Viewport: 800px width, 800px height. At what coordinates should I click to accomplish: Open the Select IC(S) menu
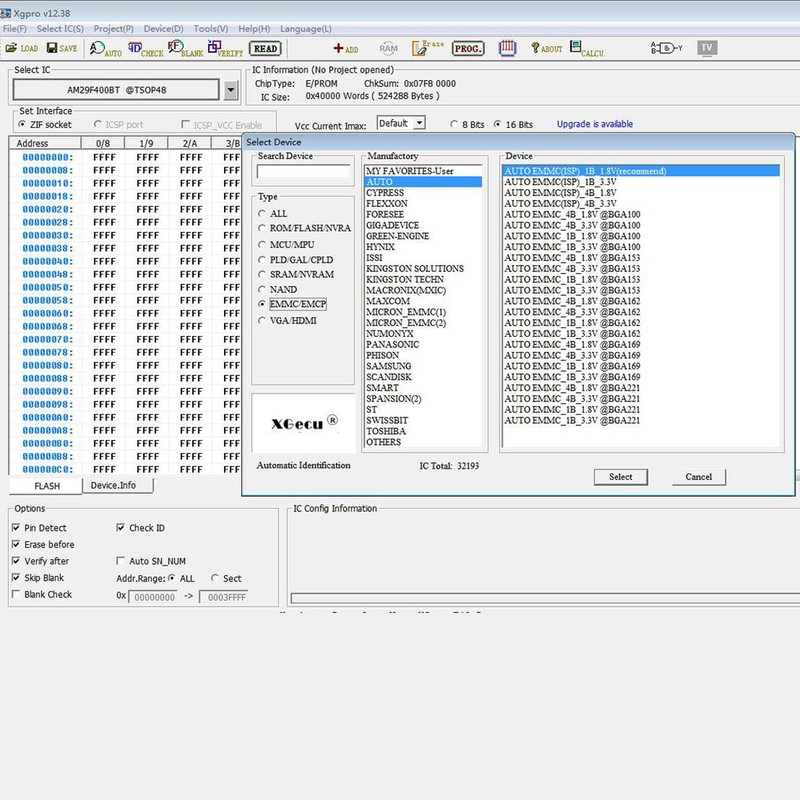[x=60, y=29]
